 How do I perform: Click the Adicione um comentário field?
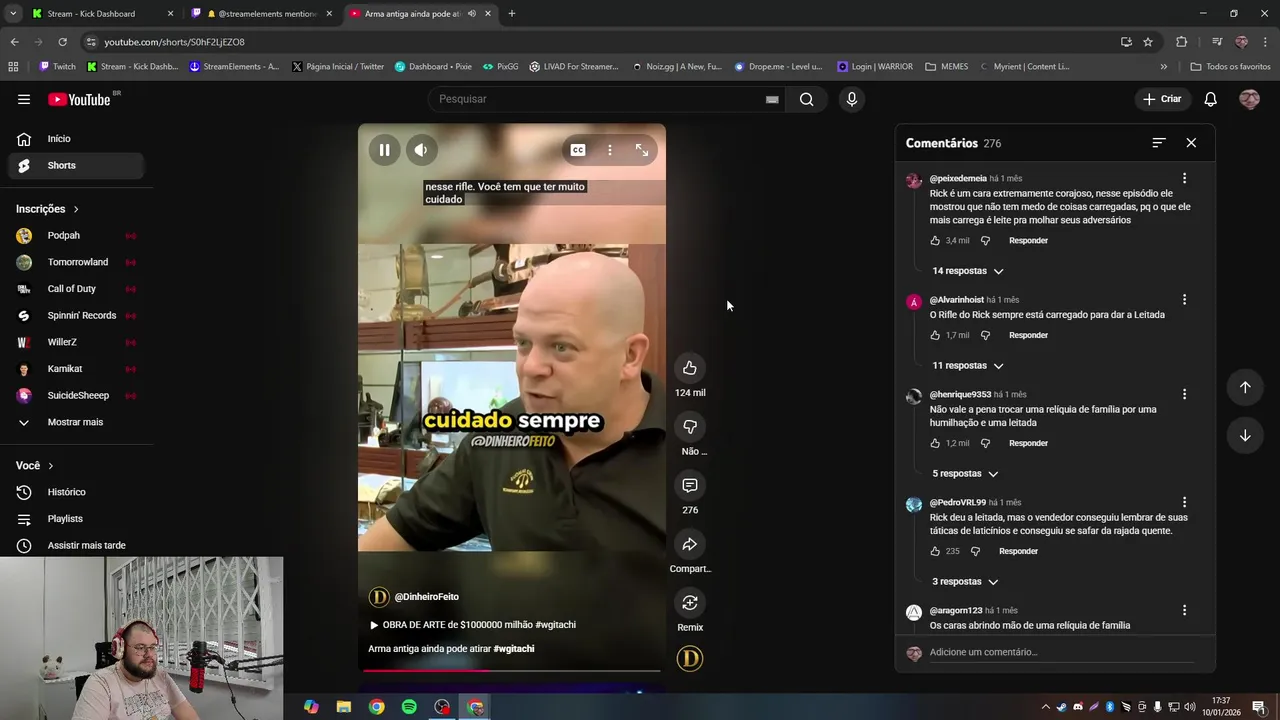point(1060,653)
